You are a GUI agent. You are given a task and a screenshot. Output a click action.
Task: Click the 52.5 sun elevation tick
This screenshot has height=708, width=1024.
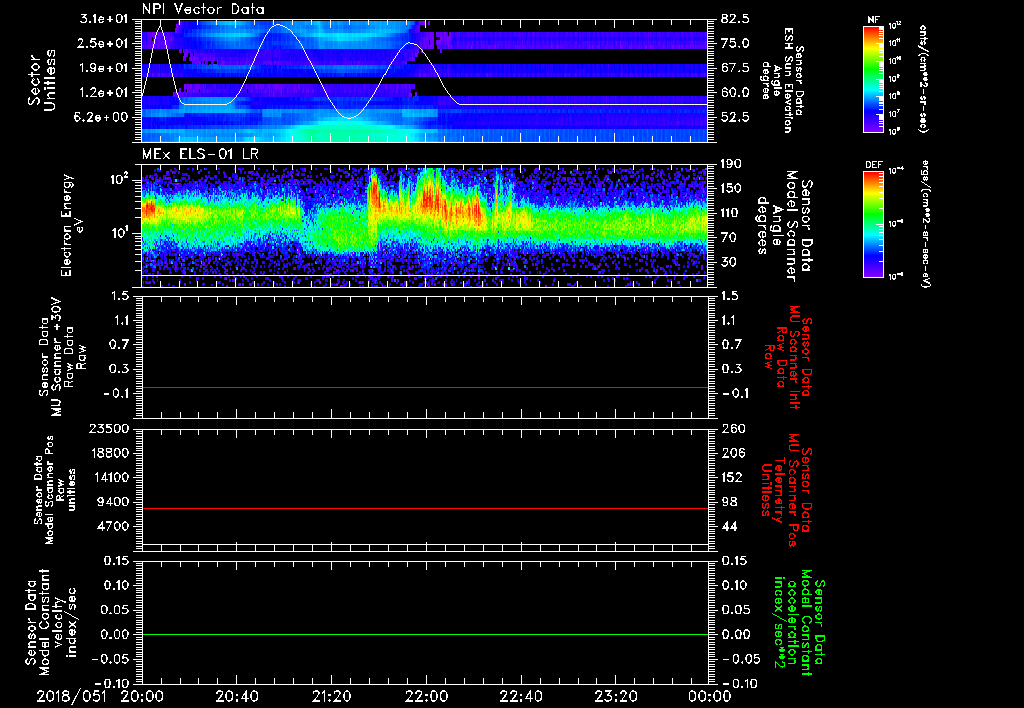[x=735, y=118]
